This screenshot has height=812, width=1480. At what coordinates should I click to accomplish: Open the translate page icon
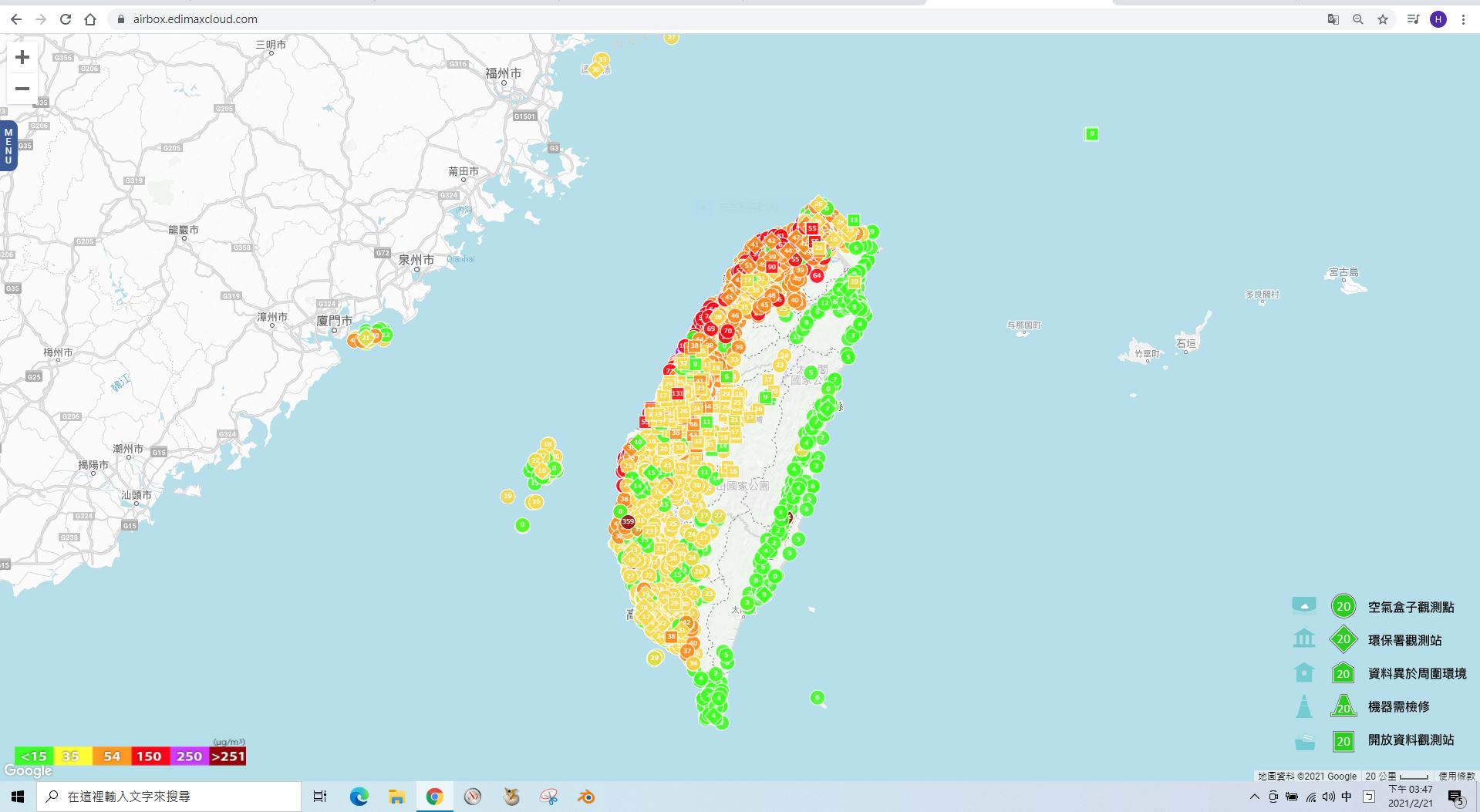click(1333, 19)
